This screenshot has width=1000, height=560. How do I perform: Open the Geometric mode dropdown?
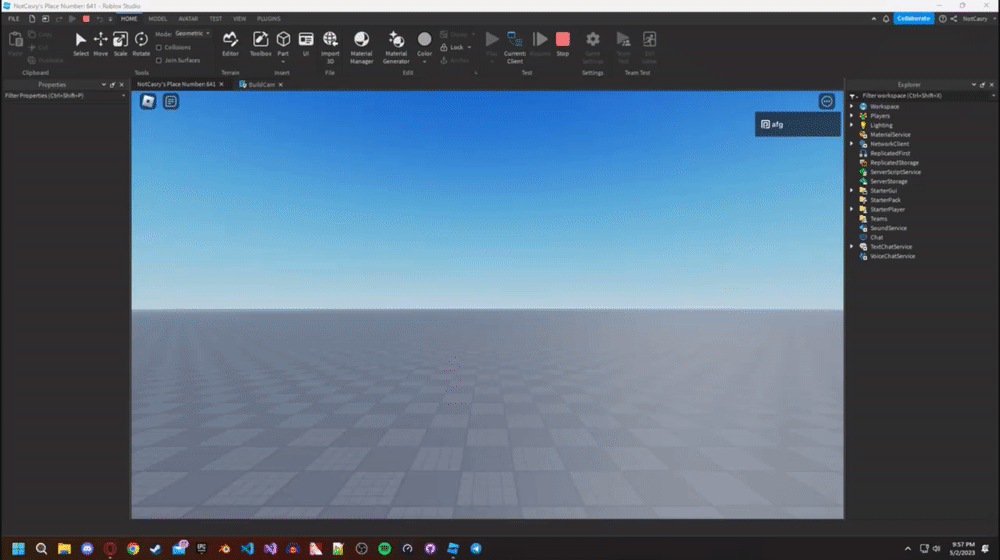[192, 33]
